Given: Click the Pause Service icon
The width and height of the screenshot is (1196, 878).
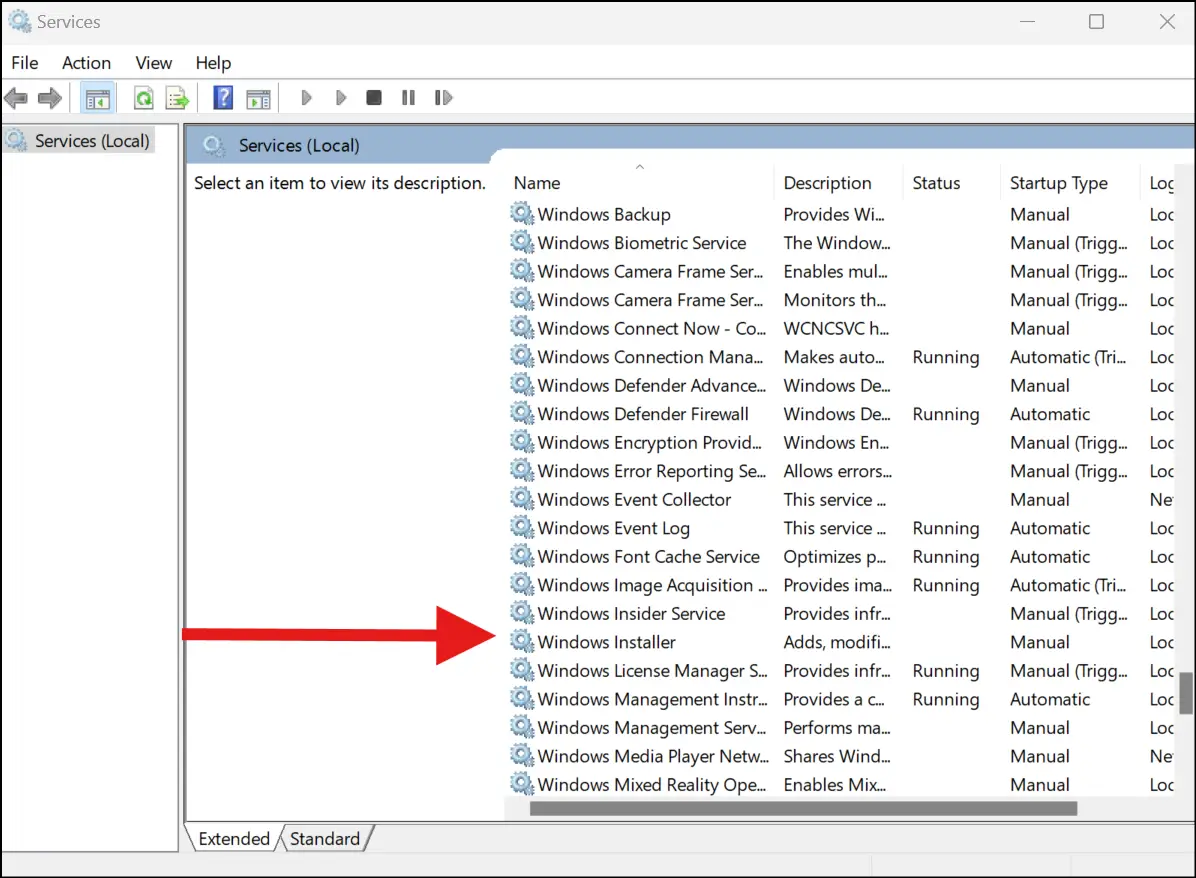Looking at the screenshot, I should click(408, 97).
